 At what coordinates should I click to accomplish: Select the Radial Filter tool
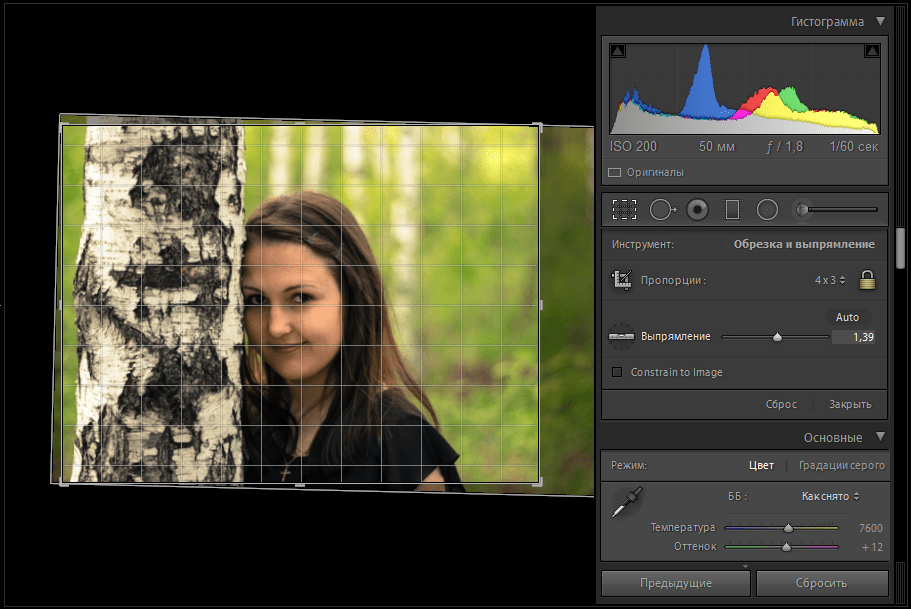coord(767,209)
